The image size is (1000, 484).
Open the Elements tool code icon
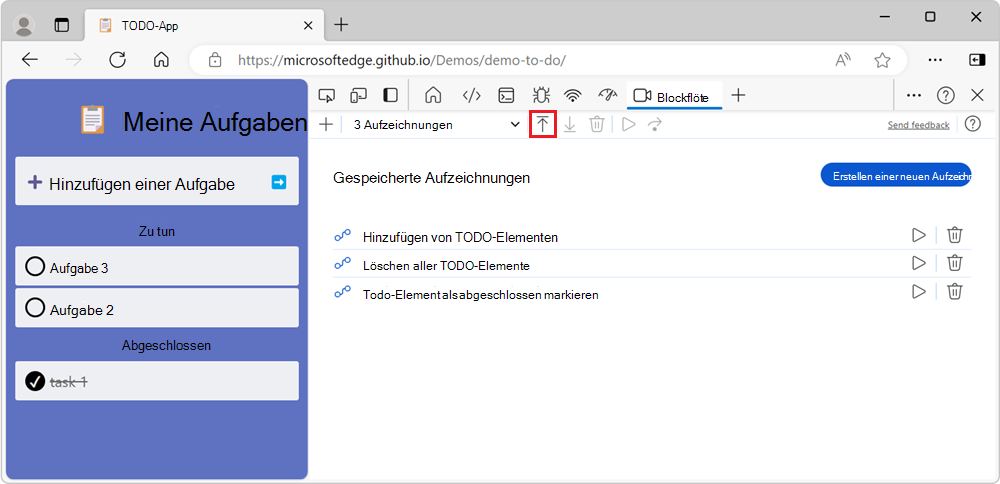tap(471, 96)
